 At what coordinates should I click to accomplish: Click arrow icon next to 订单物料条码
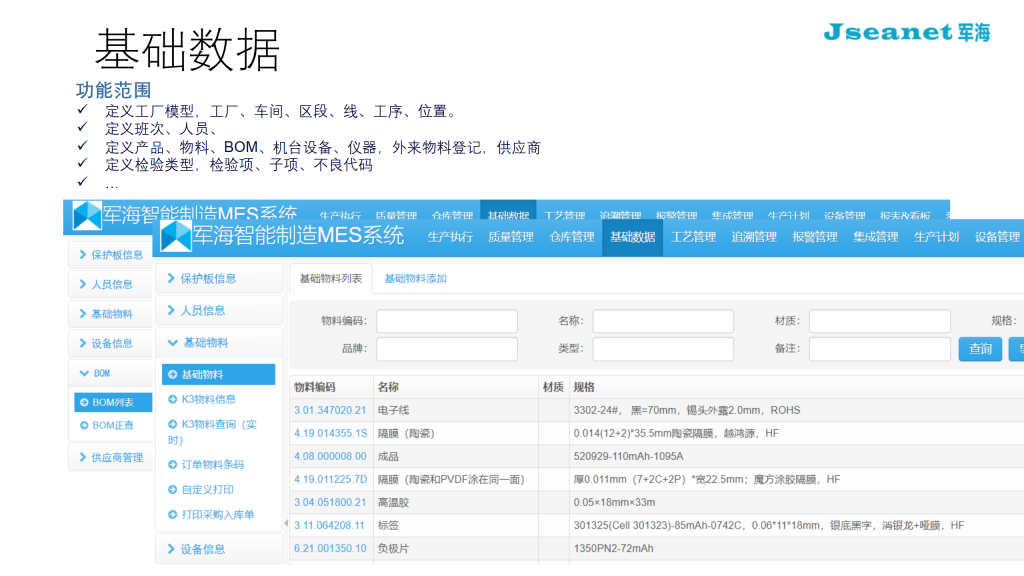tap(172, 464)
